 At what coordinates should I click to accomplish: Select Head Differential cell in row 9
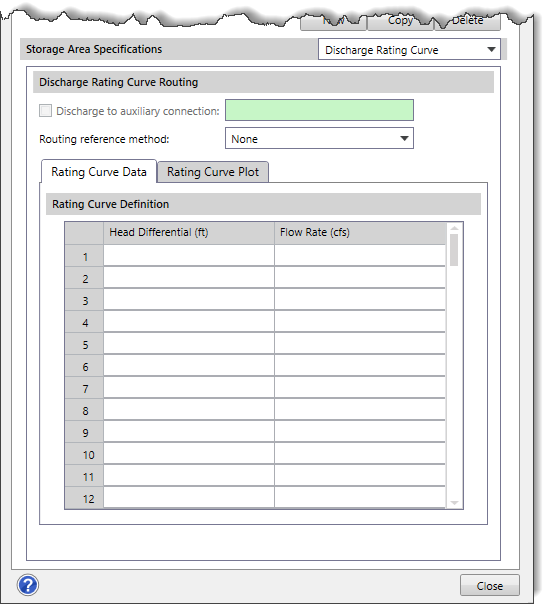click(189, 431)
